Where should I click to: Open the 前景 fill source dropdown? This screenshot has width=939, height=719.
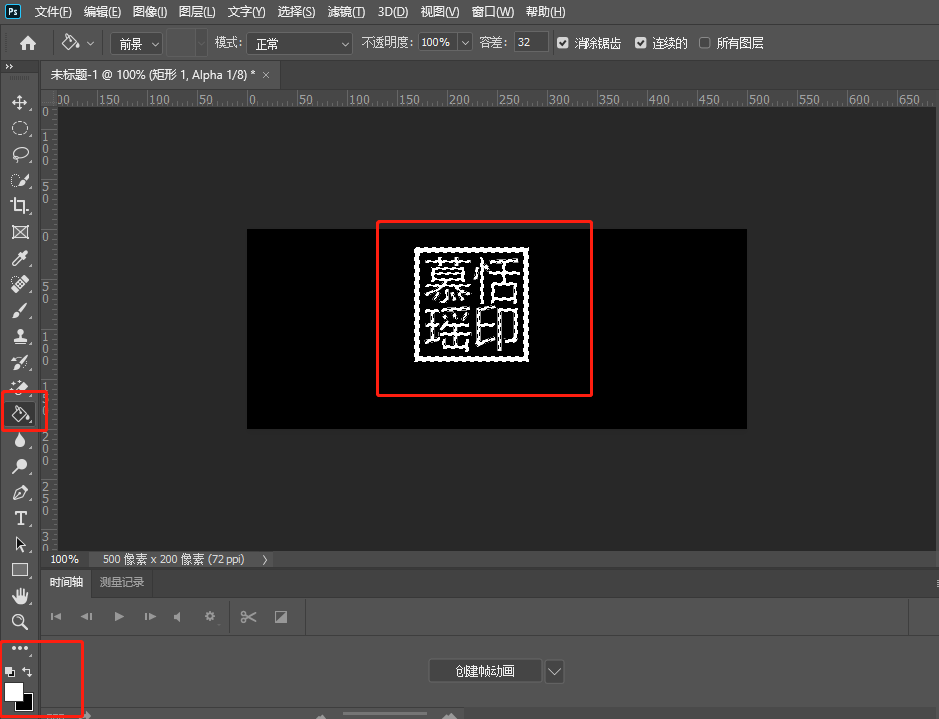(137, 44)
